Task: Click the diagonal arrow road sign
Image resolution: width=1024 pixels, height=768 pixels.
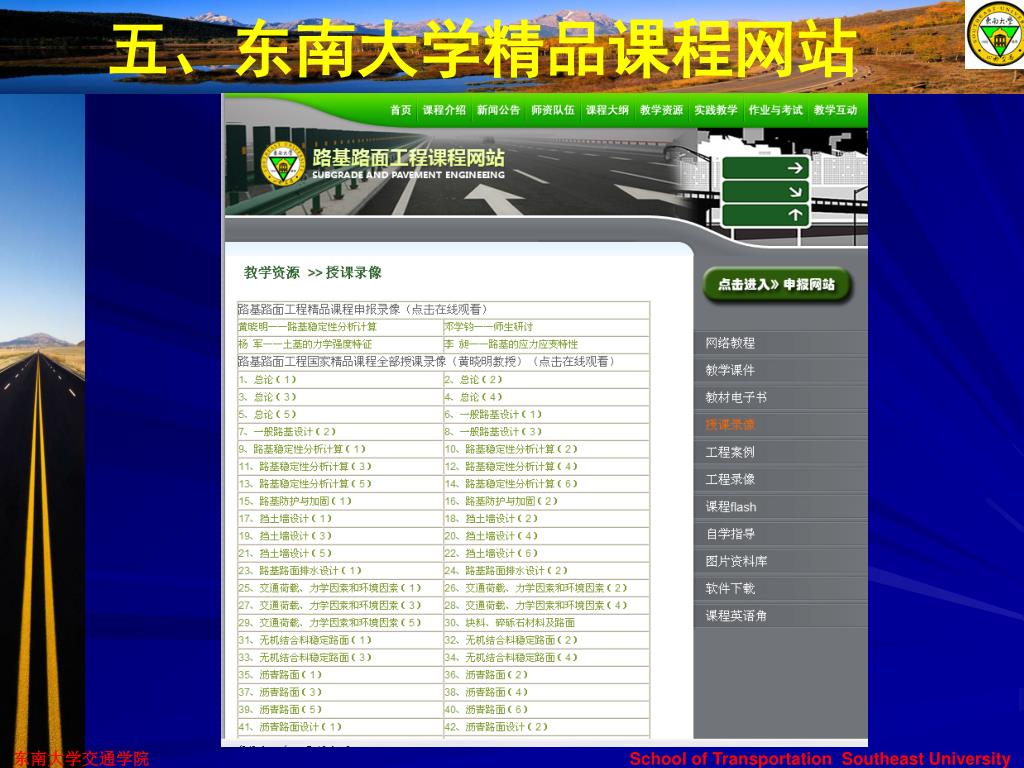Action: tap(765, 191)
